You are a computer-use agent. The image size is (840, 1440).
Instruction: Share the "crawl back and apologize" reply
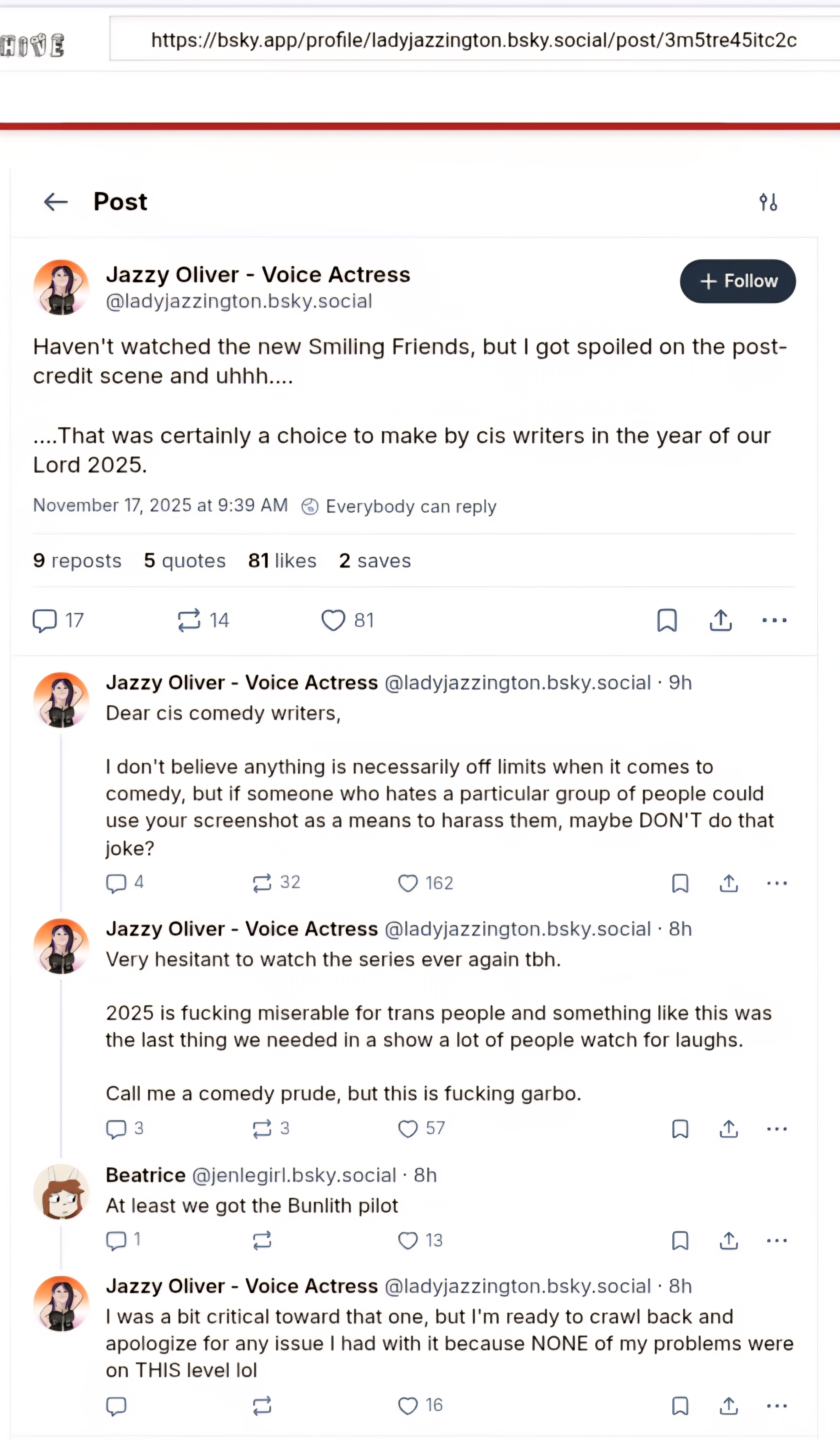(728, 1406)
